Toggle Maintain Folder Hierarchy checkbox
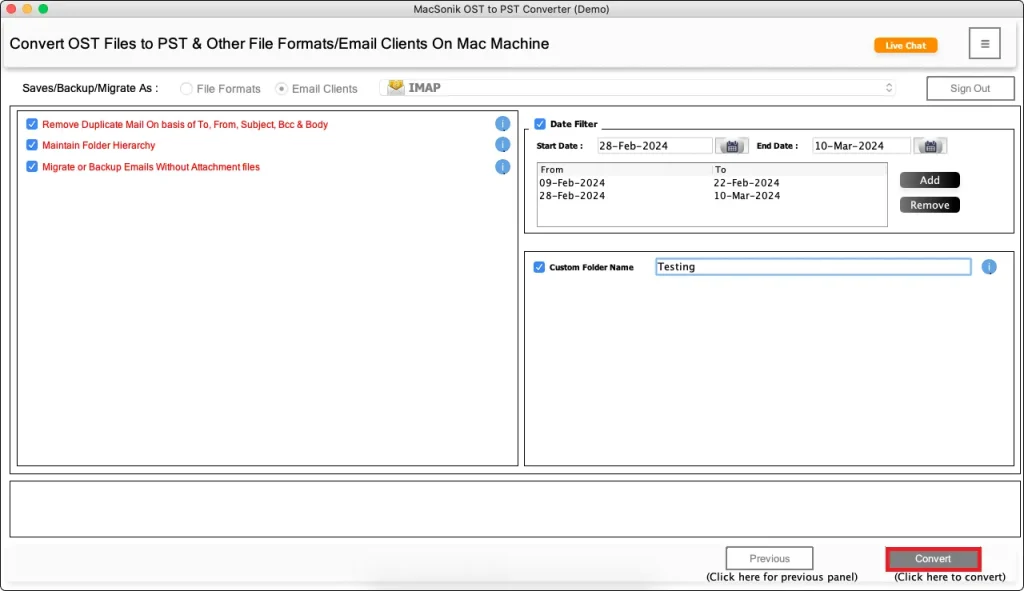 [33, 145]
